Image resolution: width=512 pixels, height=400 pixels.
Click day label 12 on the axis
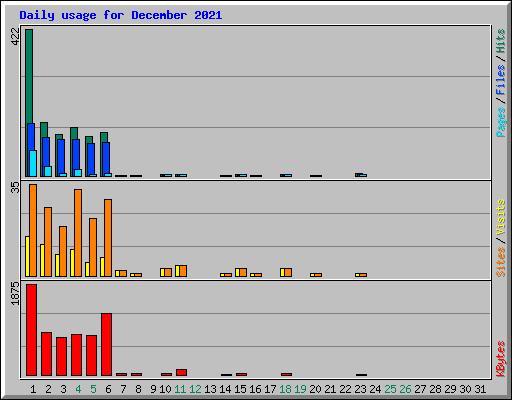(195, 389)
